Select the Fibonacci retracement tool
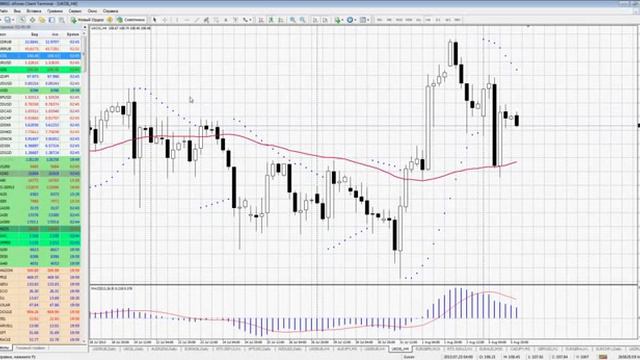The width and height of the screenshot is (640, 360). [x=216, y=20]
